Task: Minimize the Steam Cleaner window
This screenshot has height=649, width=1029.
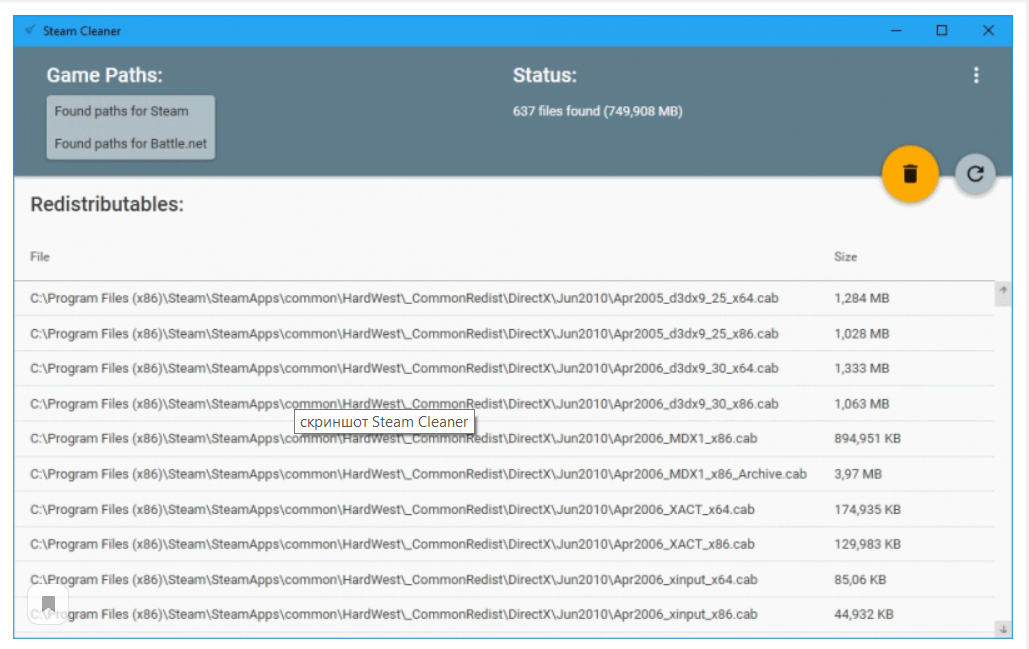Action: [896, 30]
